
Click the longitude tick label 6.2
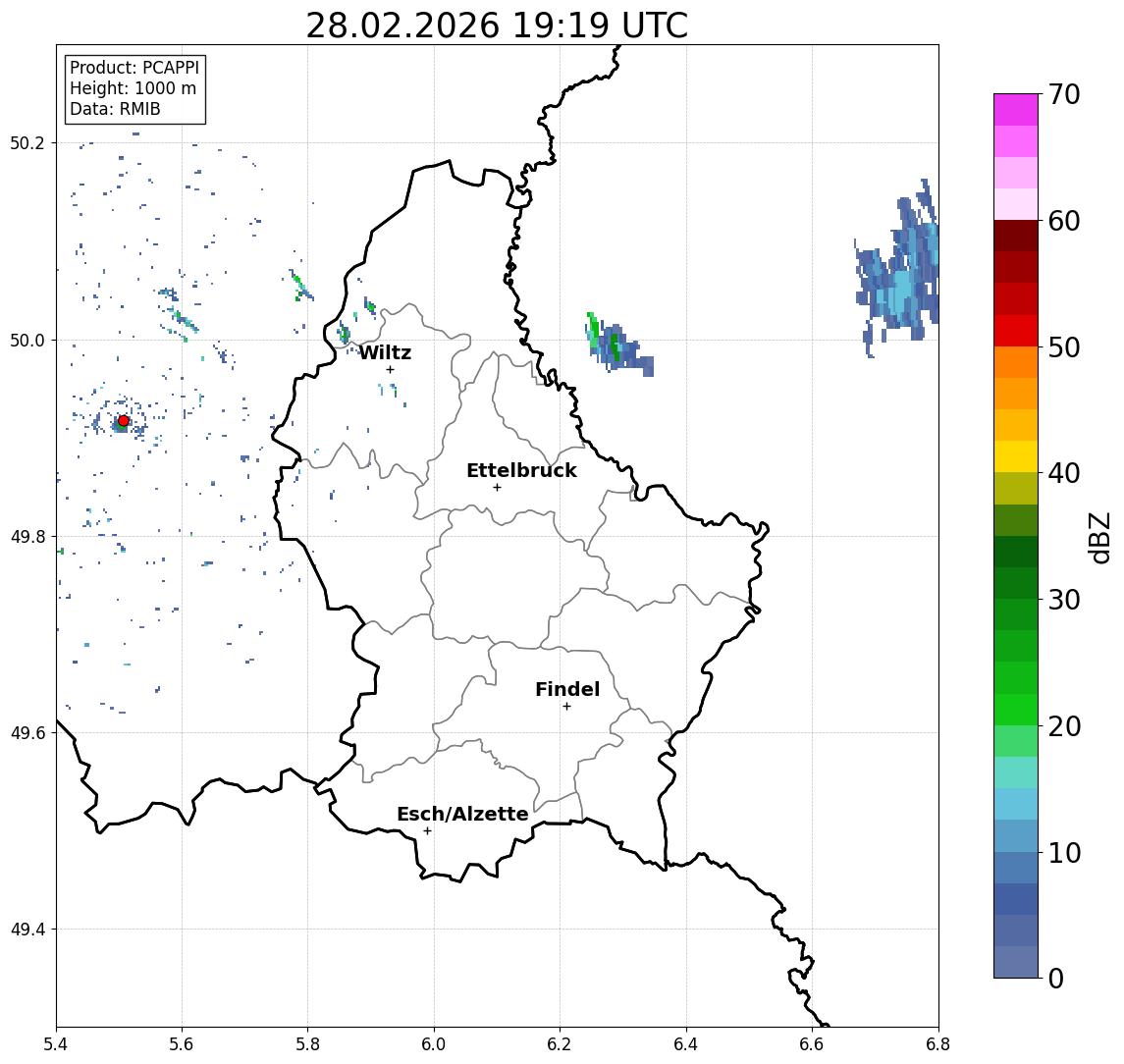click(560, 1044)
